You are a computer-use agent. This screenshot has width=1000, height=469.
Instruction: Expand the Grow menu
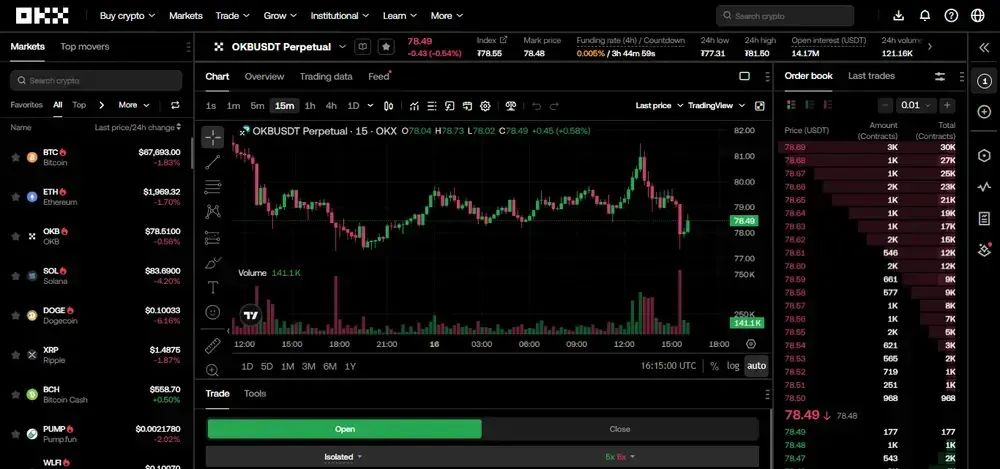pyautogui.click(x=280, y=16)
